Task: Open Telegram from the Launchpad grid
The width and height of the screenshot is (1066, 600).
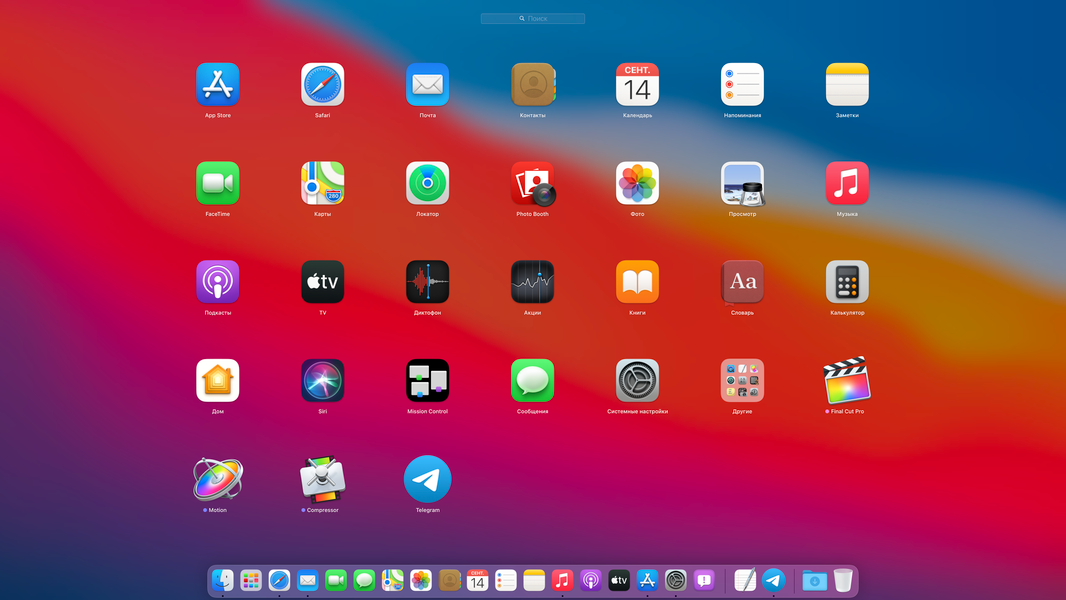Action: 428,478
